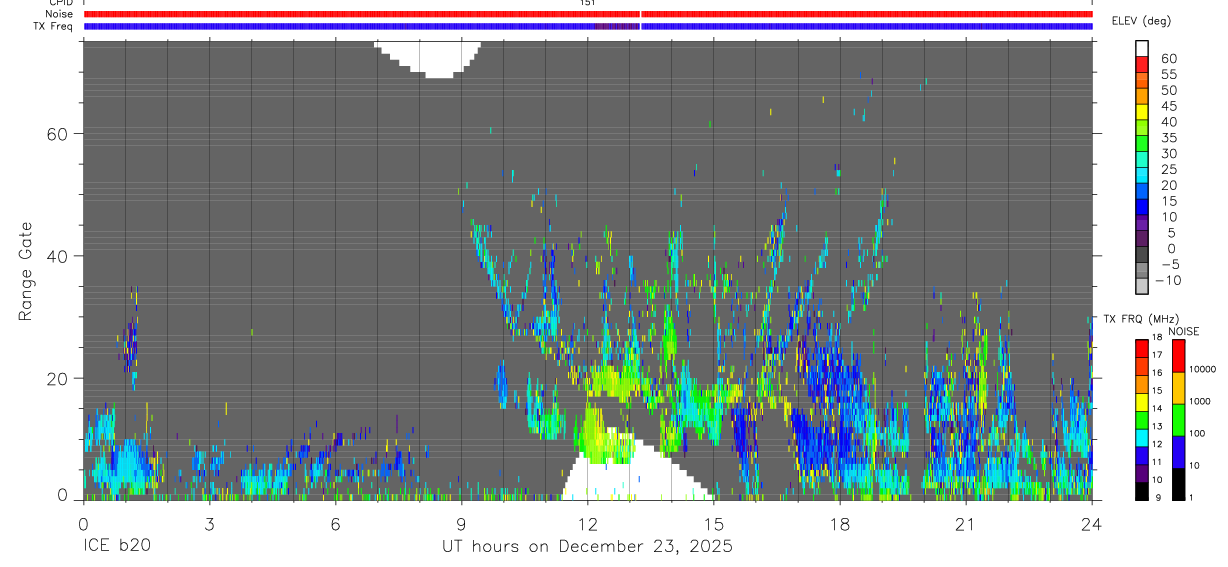Viewport: 1228px width, 567px height.
Task: Click the '17' value on the TX FRQ scale
Action: pyautogui.click(x=1157, y=355)
